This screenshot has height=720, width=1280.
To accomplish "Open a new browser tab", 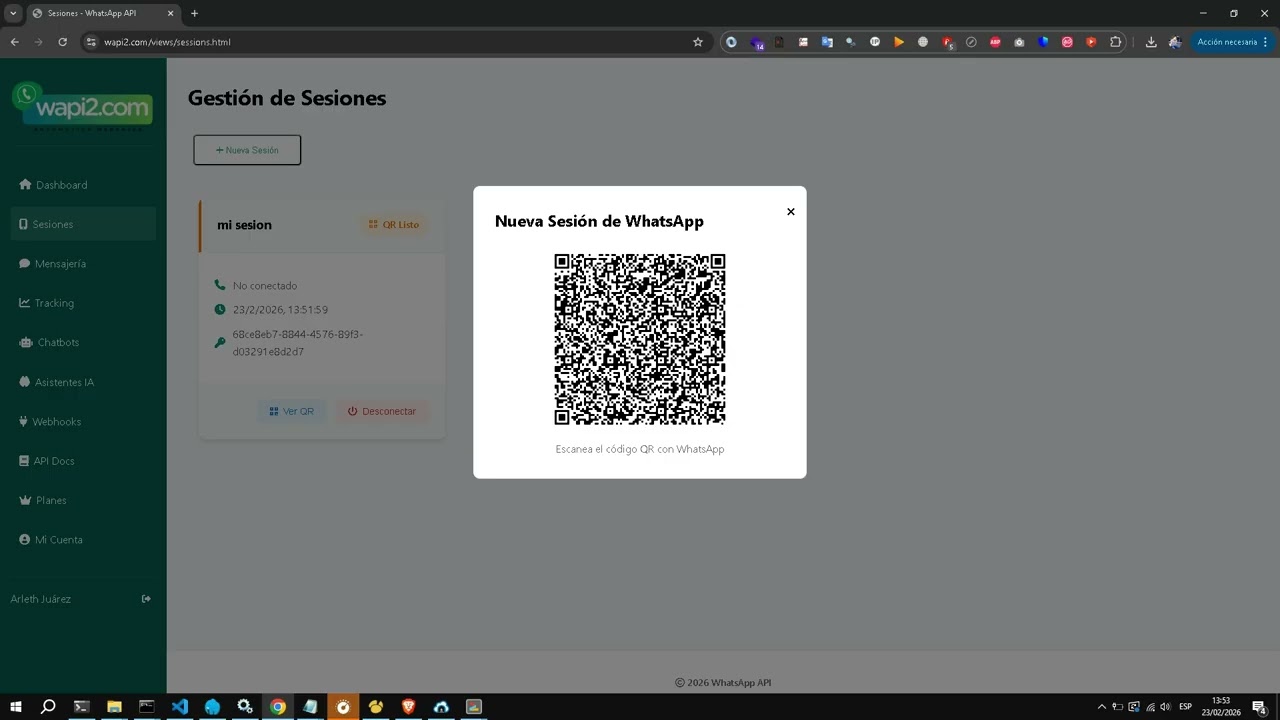I will pos(194,13).
